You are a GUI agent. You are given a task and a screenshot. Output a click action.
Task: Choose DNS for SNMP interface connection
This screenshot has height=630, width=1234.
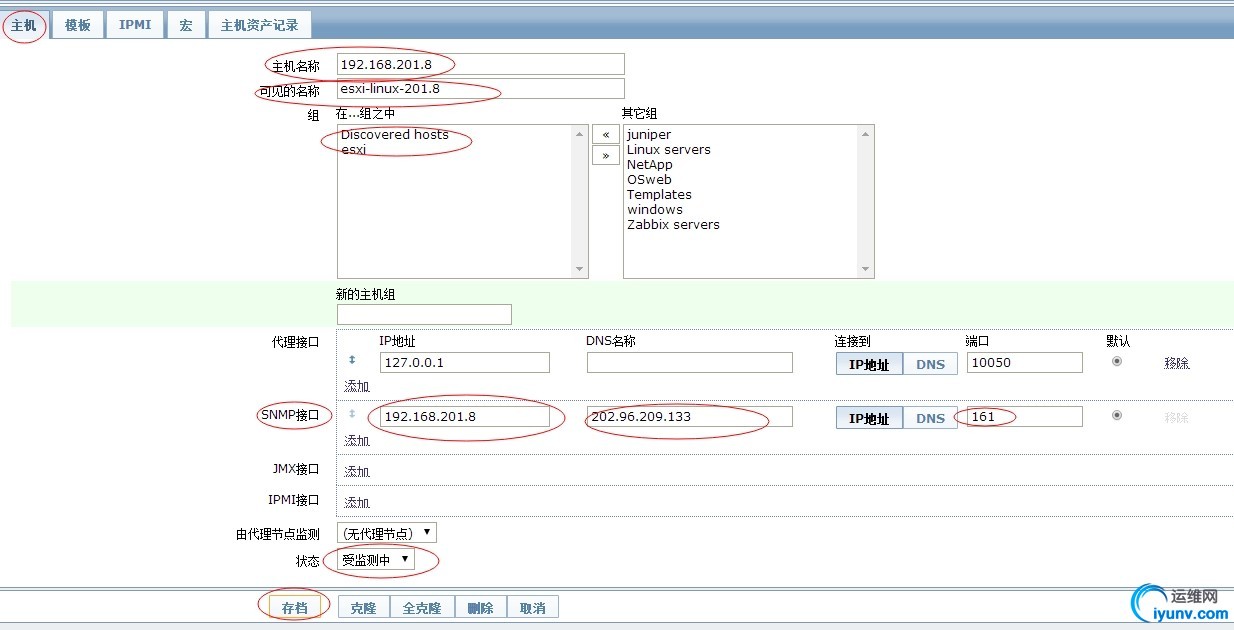(930, 418)
